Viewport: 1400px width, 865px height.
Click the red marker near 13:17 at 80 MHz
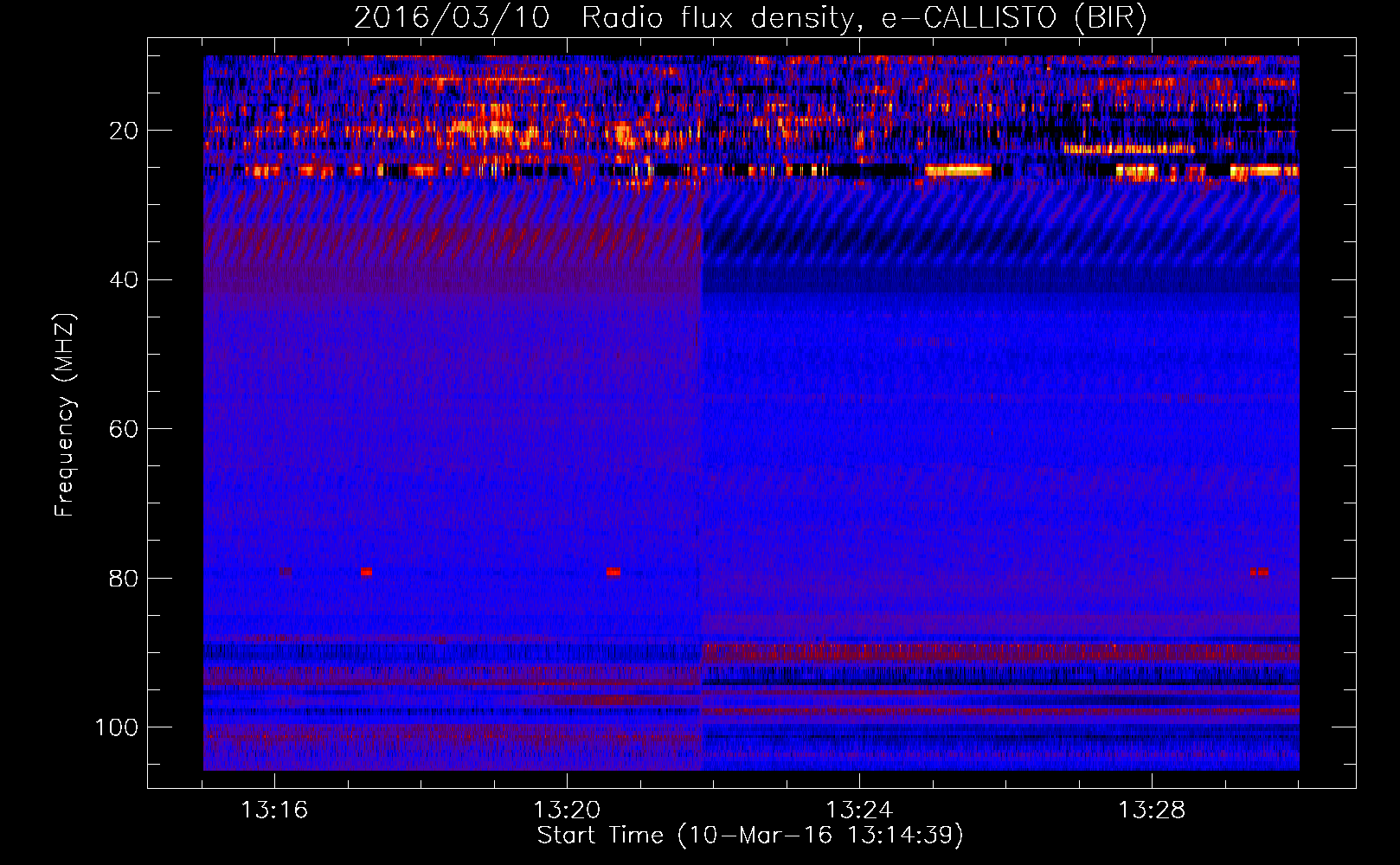pyautogui.click(x=366, y=572)
